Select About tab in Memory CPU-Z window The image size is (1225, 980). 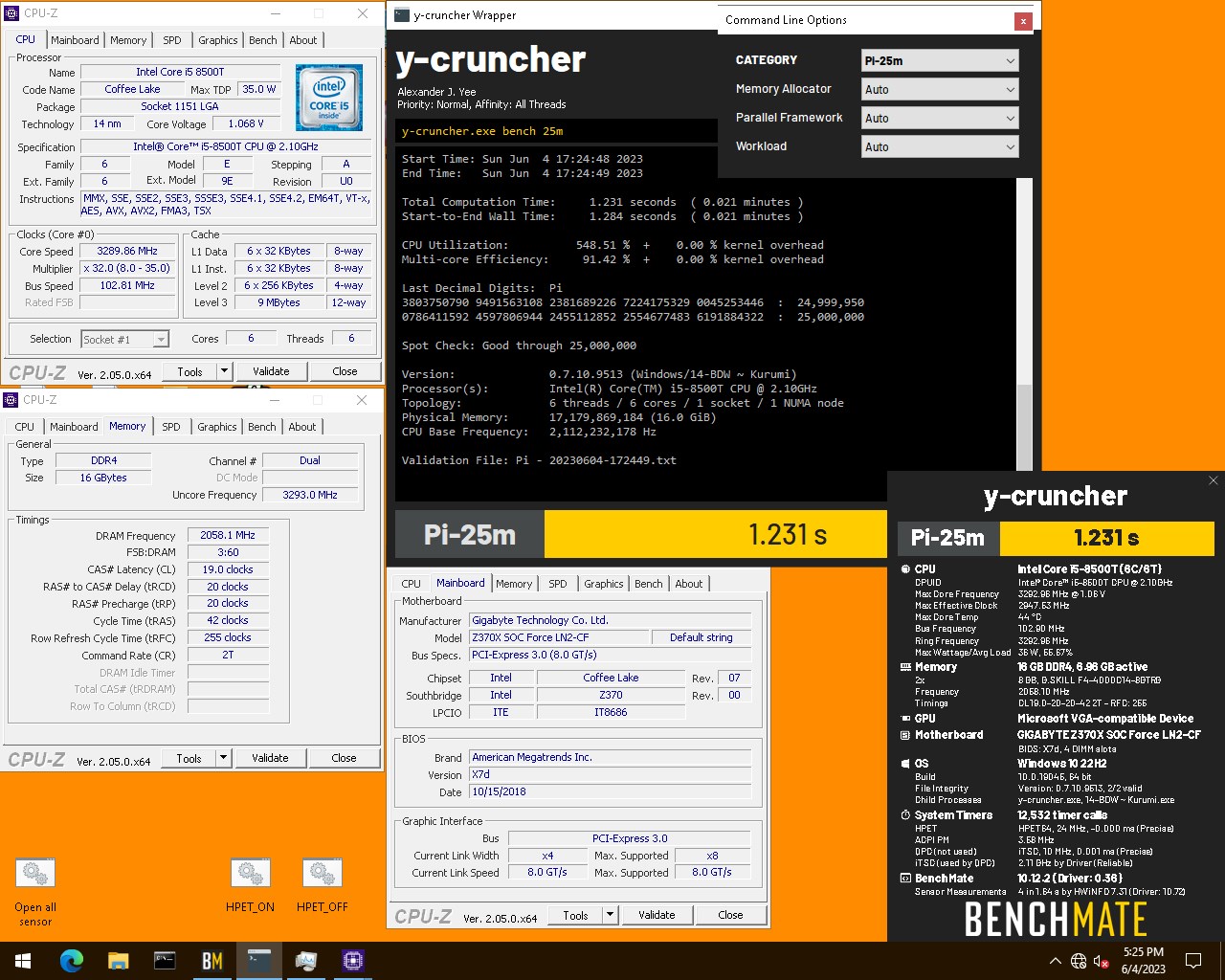click(302, 427)
